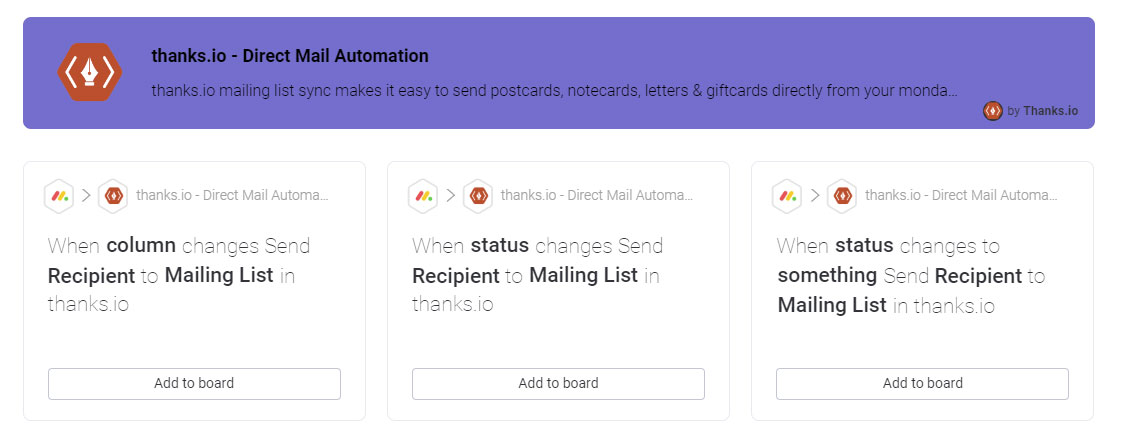Click thanks.io icon in the middle status card

pos(477,196)
